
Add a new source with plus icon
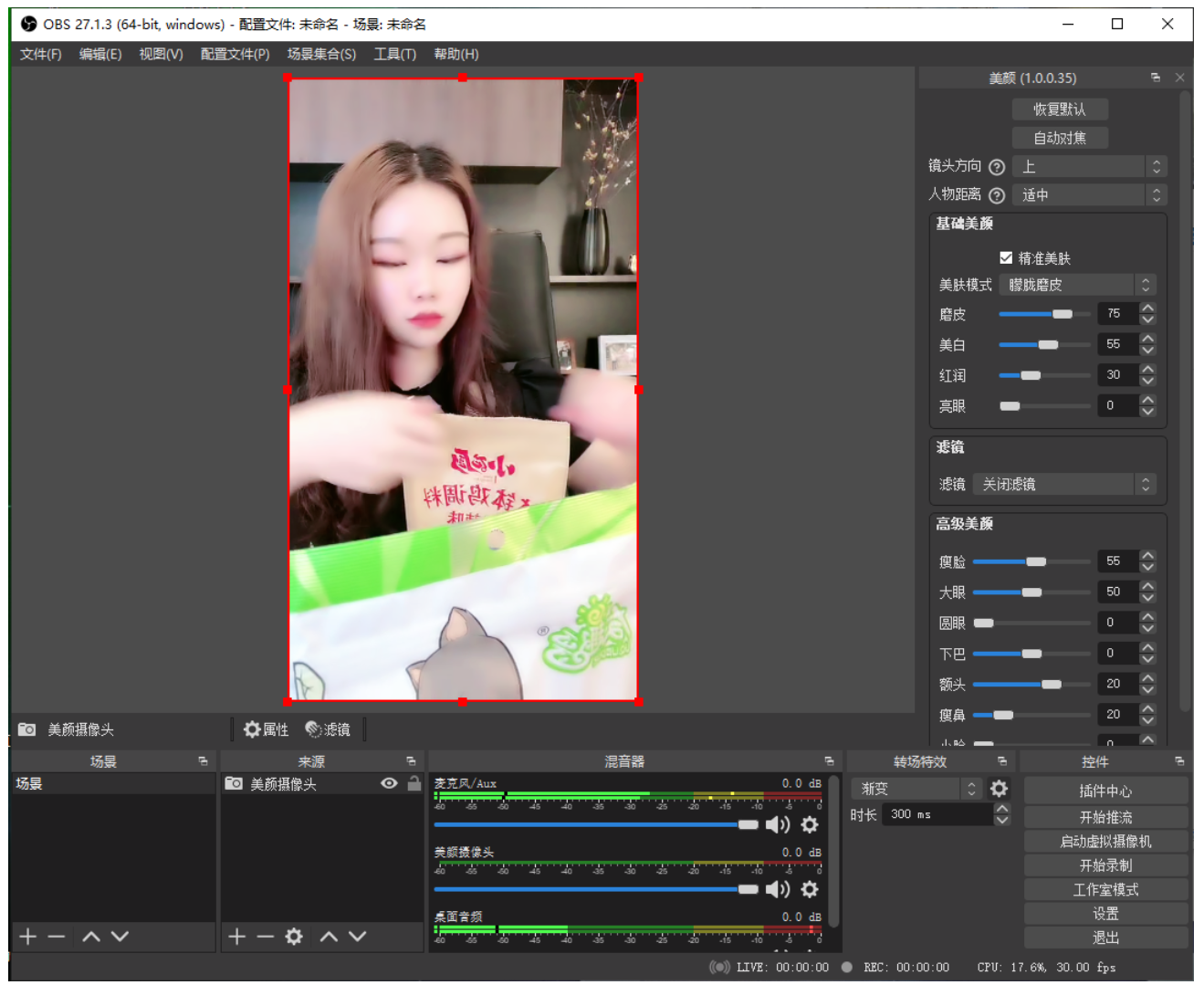coord(237,937)
